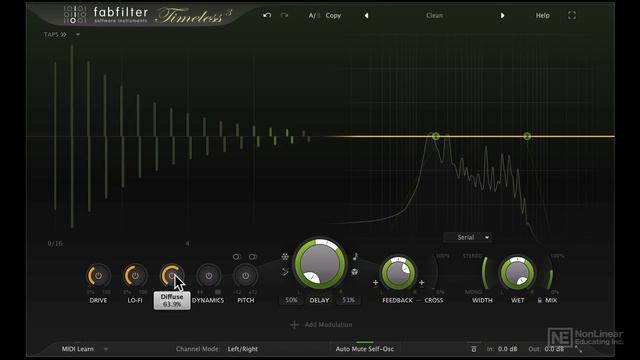Toggle the Dynamics effect power button
This screenshot has height=360, width=640.
[x=209, y=276]
